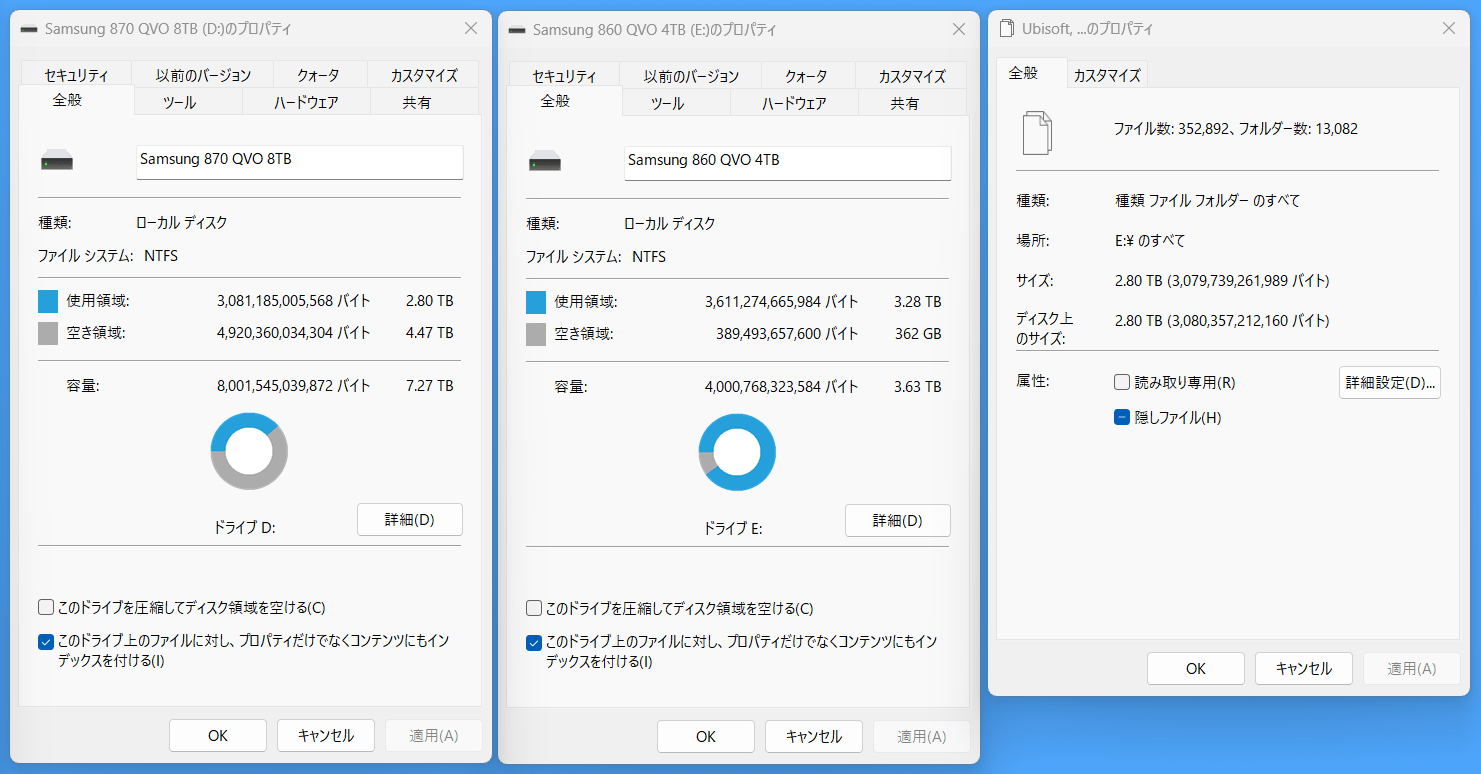Open カスタマイズ tab in E: window
Image resolution: width=1481 pixels, height=774 pixels.
click(912, 76)
